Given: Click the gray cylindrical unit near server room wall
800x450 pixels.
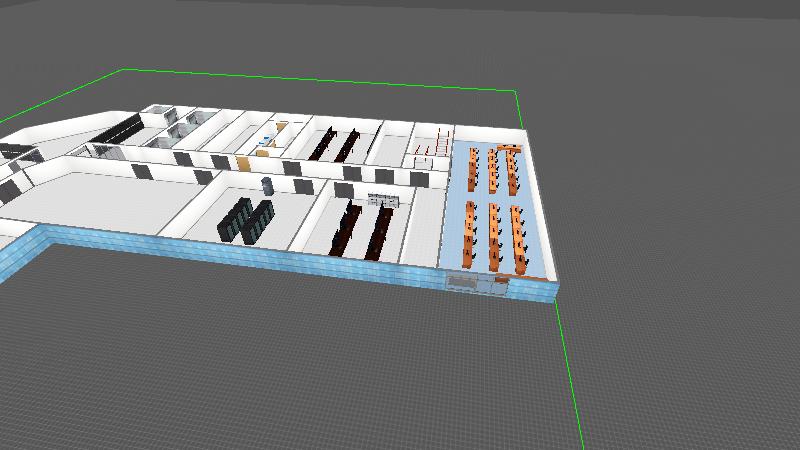Looking at the screenshot, I should click(x=267, y=185).
